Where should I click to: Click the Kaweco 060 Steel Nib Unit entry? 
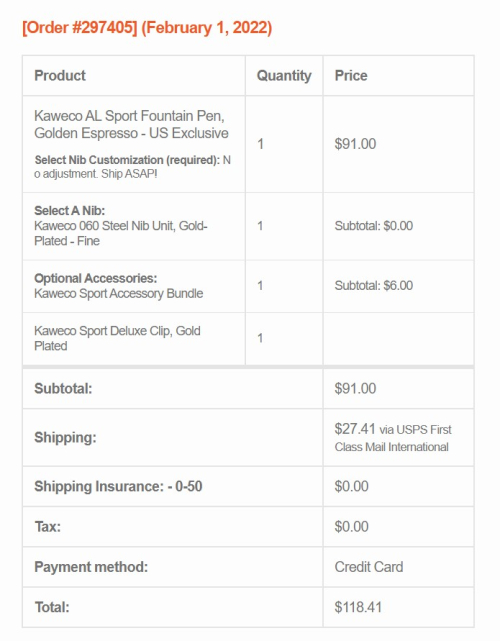(121, 233)
